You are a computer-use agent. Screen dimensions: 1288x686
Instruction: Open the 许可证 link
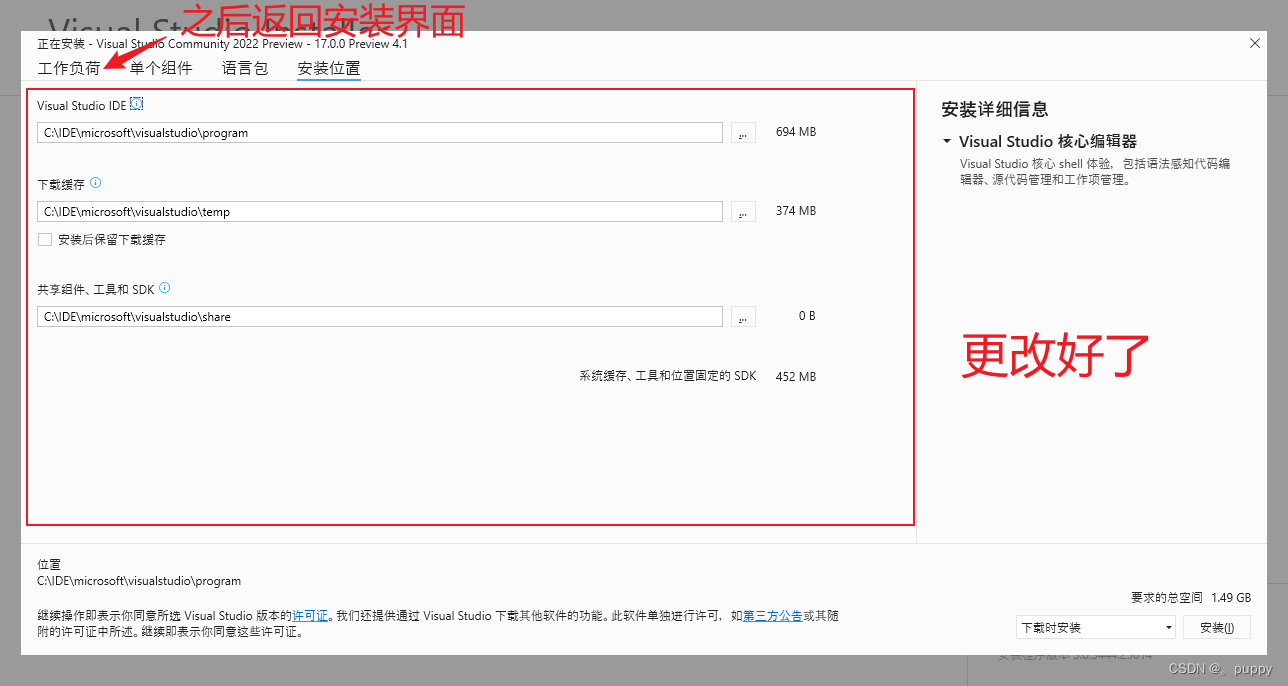[x=310, y=616]
